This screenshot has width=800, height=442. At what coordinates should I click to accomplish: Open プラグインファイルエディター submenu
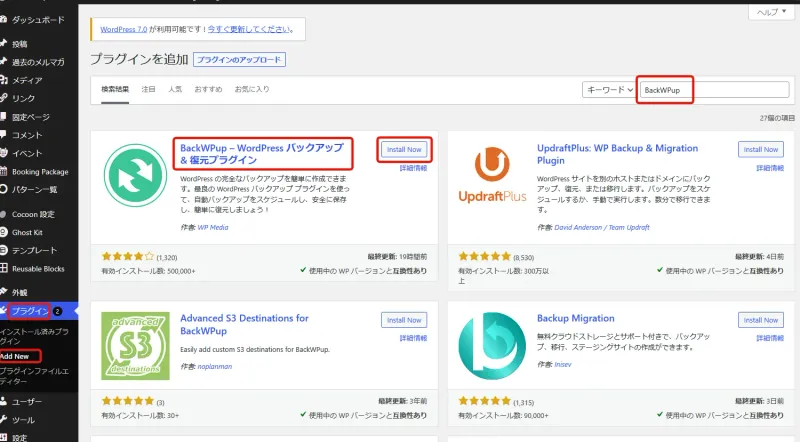coord(34,376)
